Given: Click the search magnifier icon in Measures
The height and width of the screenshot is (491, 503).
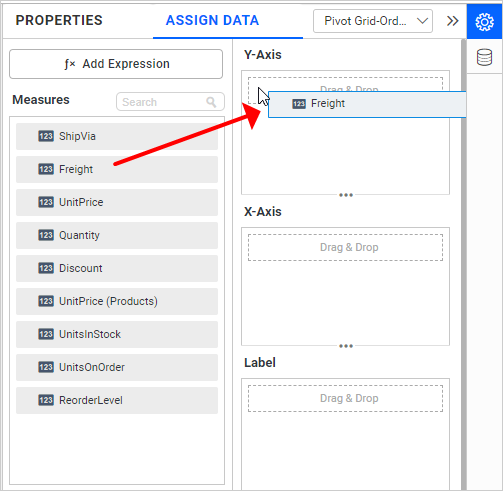Looking at the screenshot, I should click(x=211, y=102).
